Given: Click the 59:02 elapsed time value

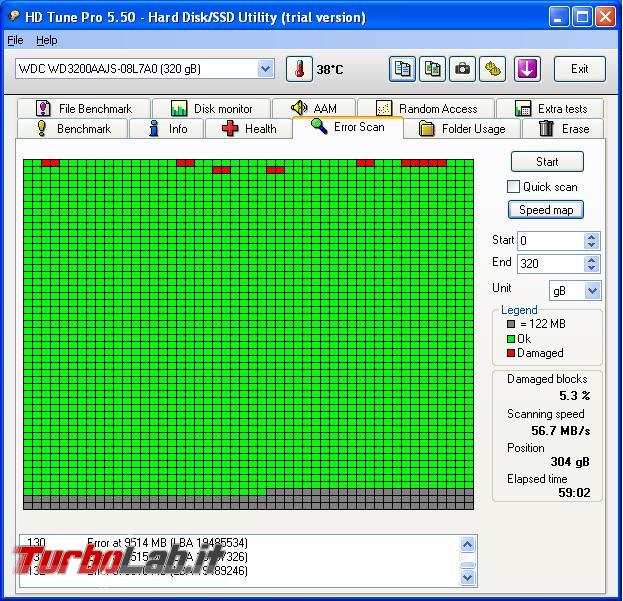Looking at the screenshot, I should [x=574, y=493].
